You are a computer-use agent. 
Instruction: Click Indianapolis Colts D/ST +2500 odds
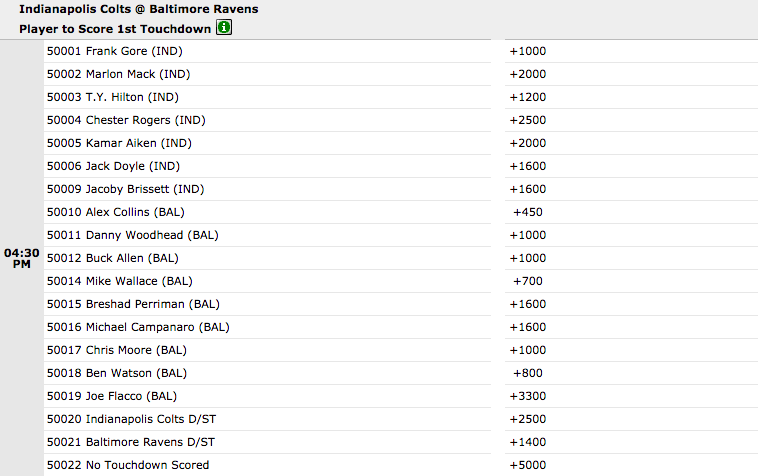[528, 419]
